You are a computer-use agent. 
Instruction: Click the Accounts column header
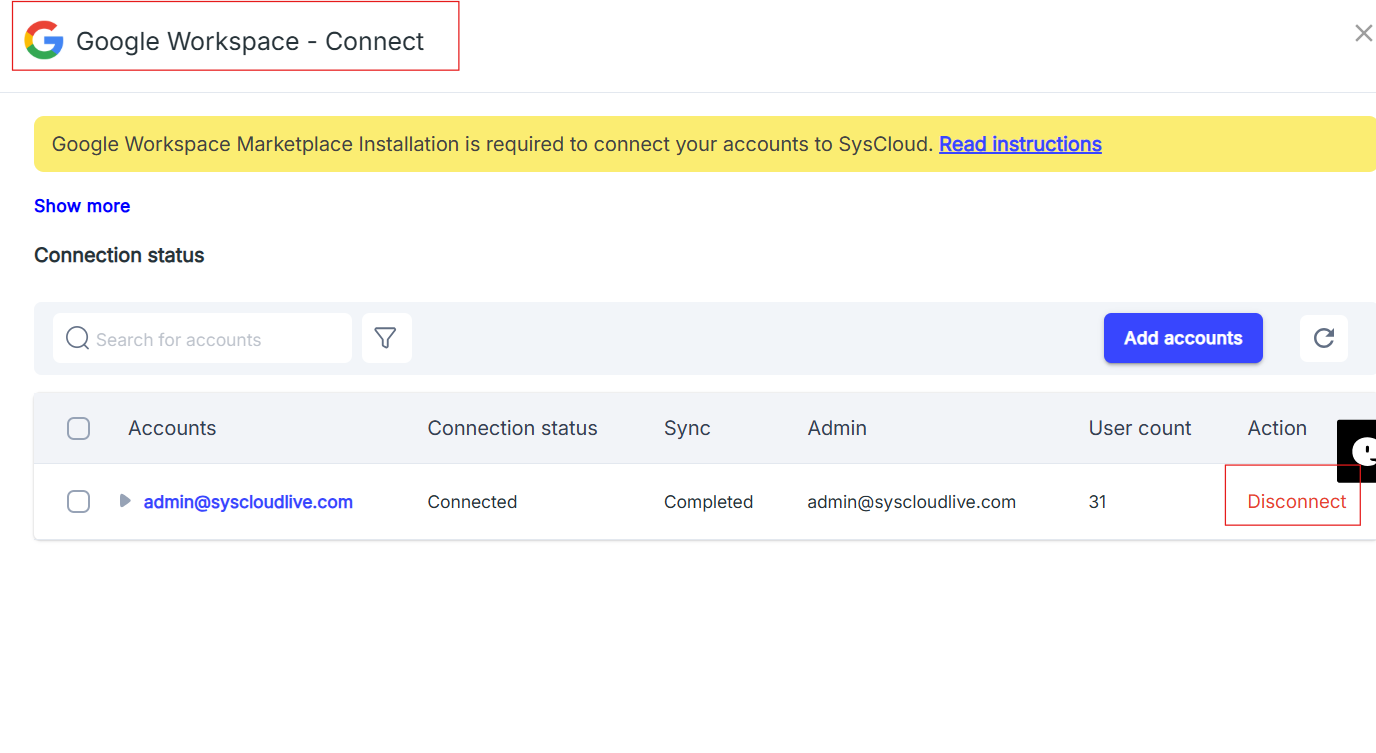tap(172, 428)
